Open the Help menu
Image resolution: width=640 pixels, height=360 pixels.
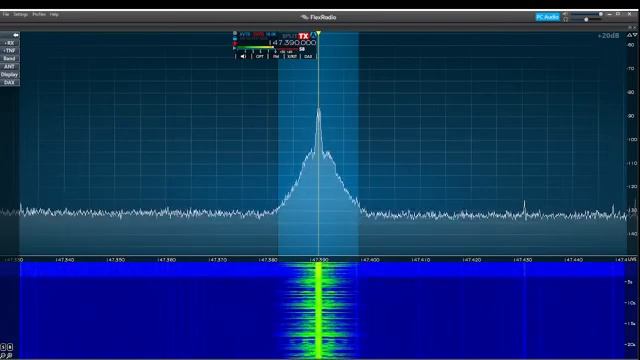[54, 14]
